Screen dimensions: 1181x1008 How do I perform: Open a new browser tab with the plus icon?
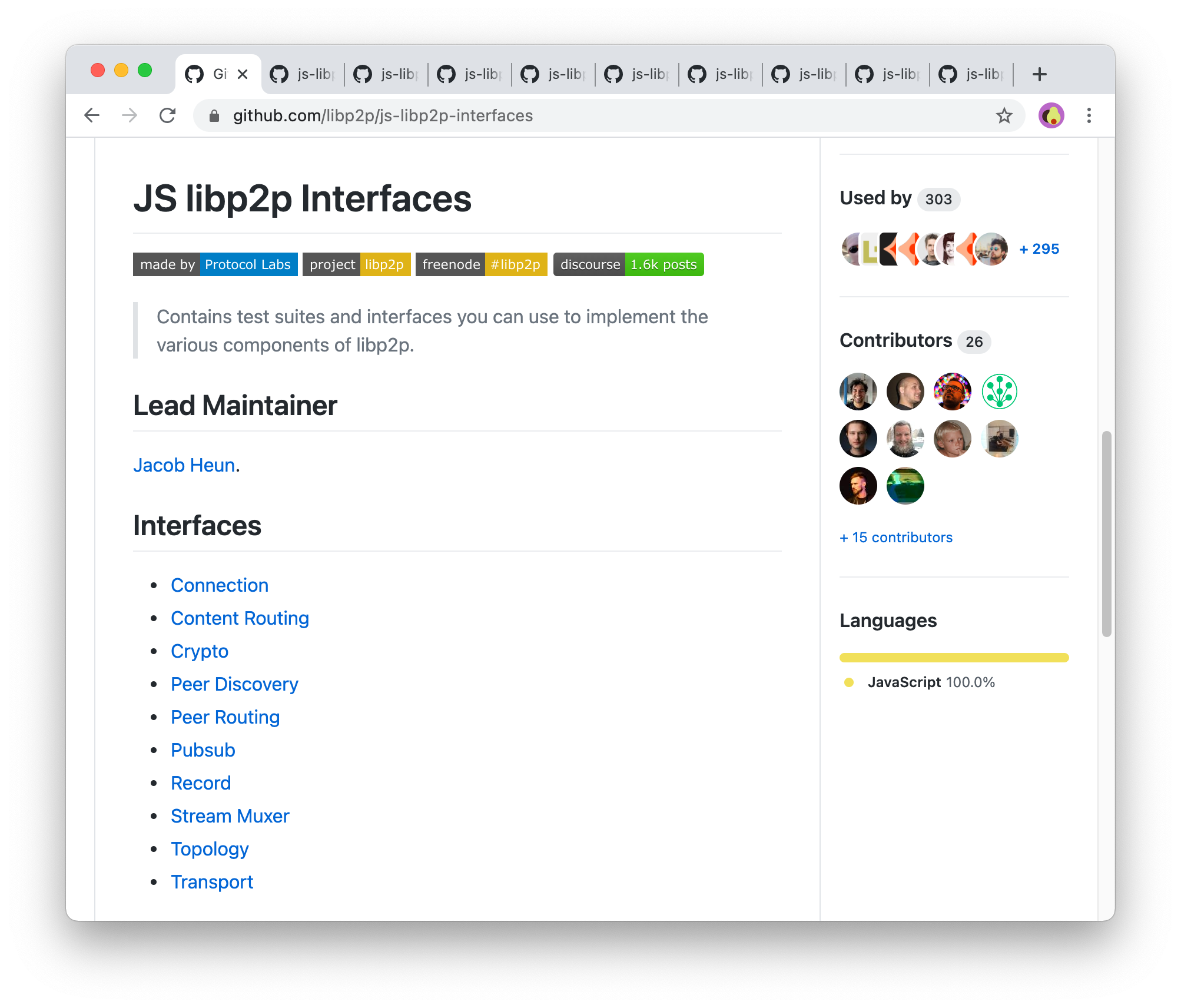pyautogui.click(x=1039, y=74)
